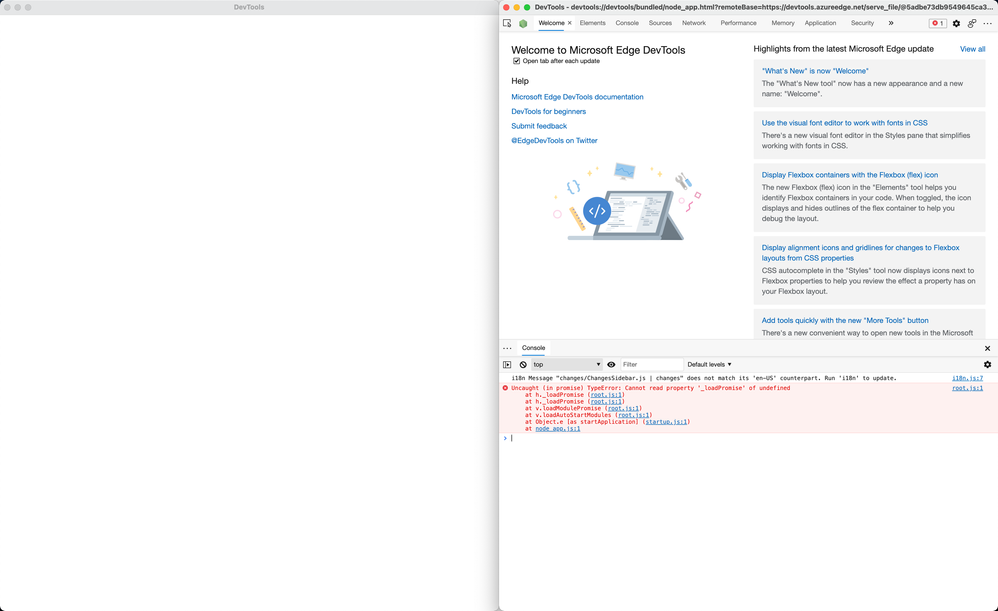Open the drawer three-dot more tools menu
The image size is (998, 611).
pyautogui.click(x=507, y=348)
